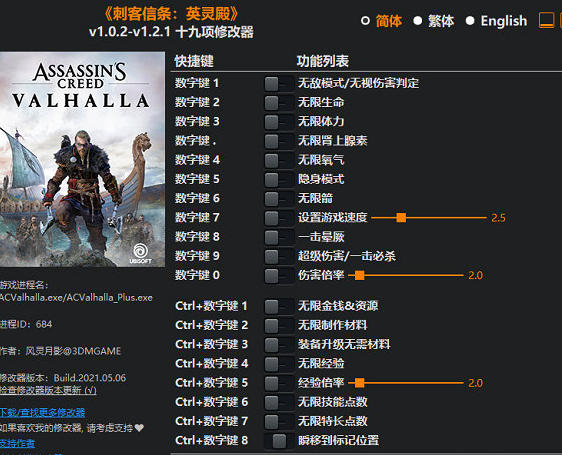Switch language to English radio button

point(470,21)
